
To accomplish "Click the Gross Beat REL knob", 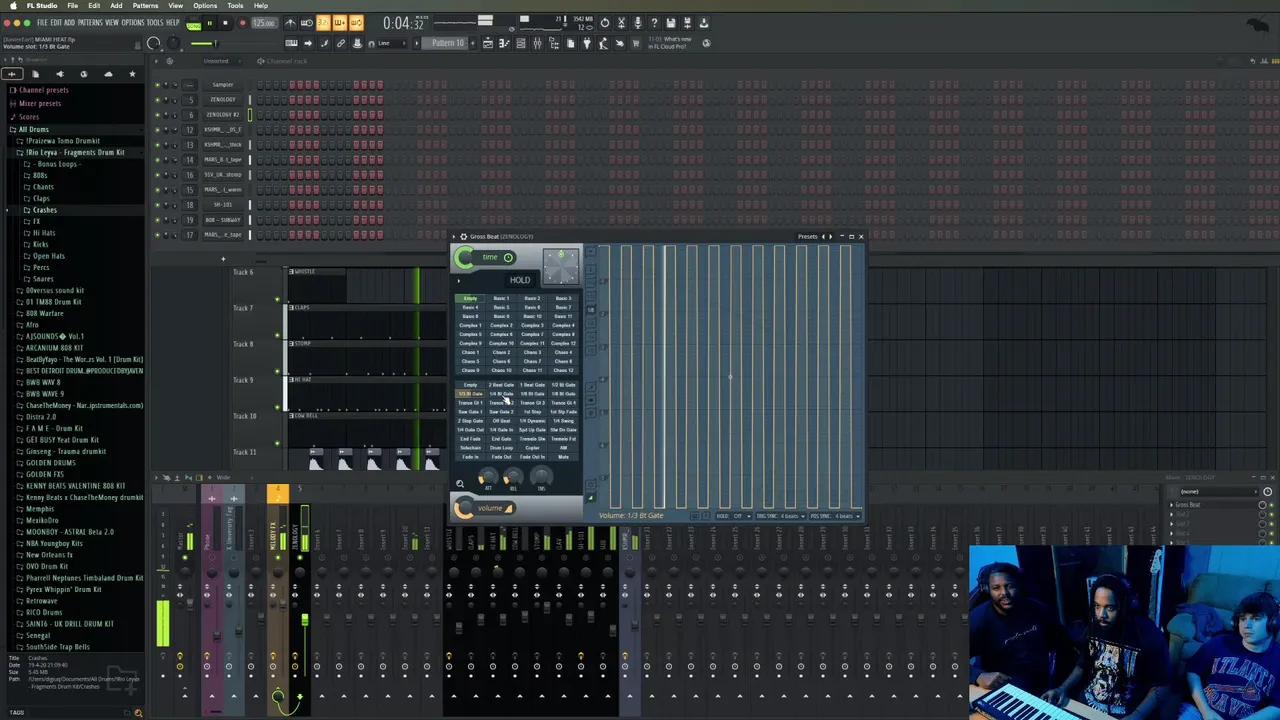I will click(x=513, y=476).
